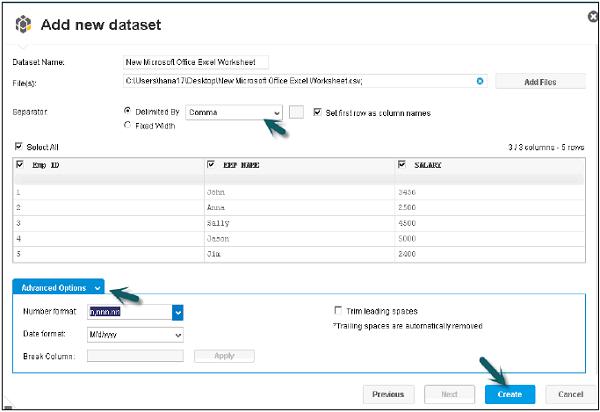Click the salary value 2500
Viewport: 600px width, 412px height.
[x=406, y=207]
